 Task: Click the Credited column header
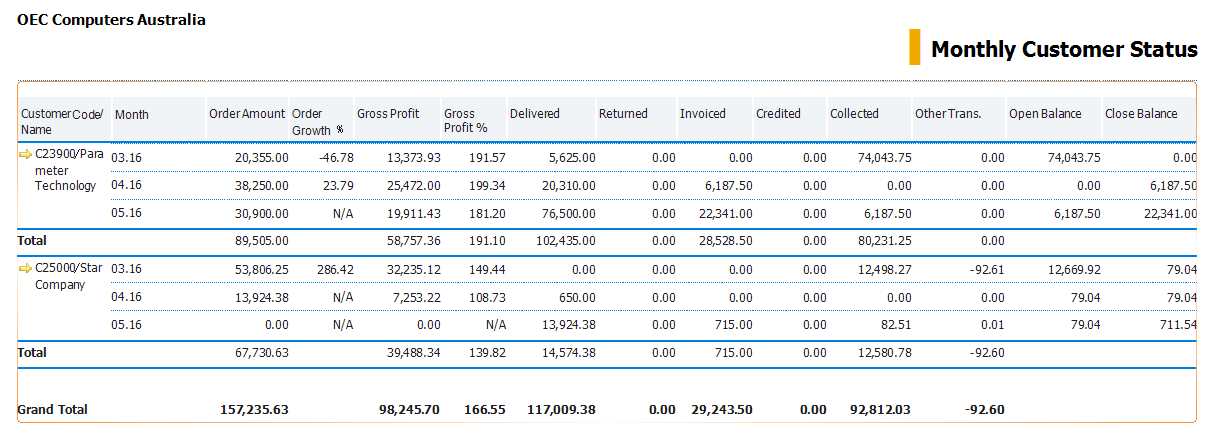tap(778, 114)
